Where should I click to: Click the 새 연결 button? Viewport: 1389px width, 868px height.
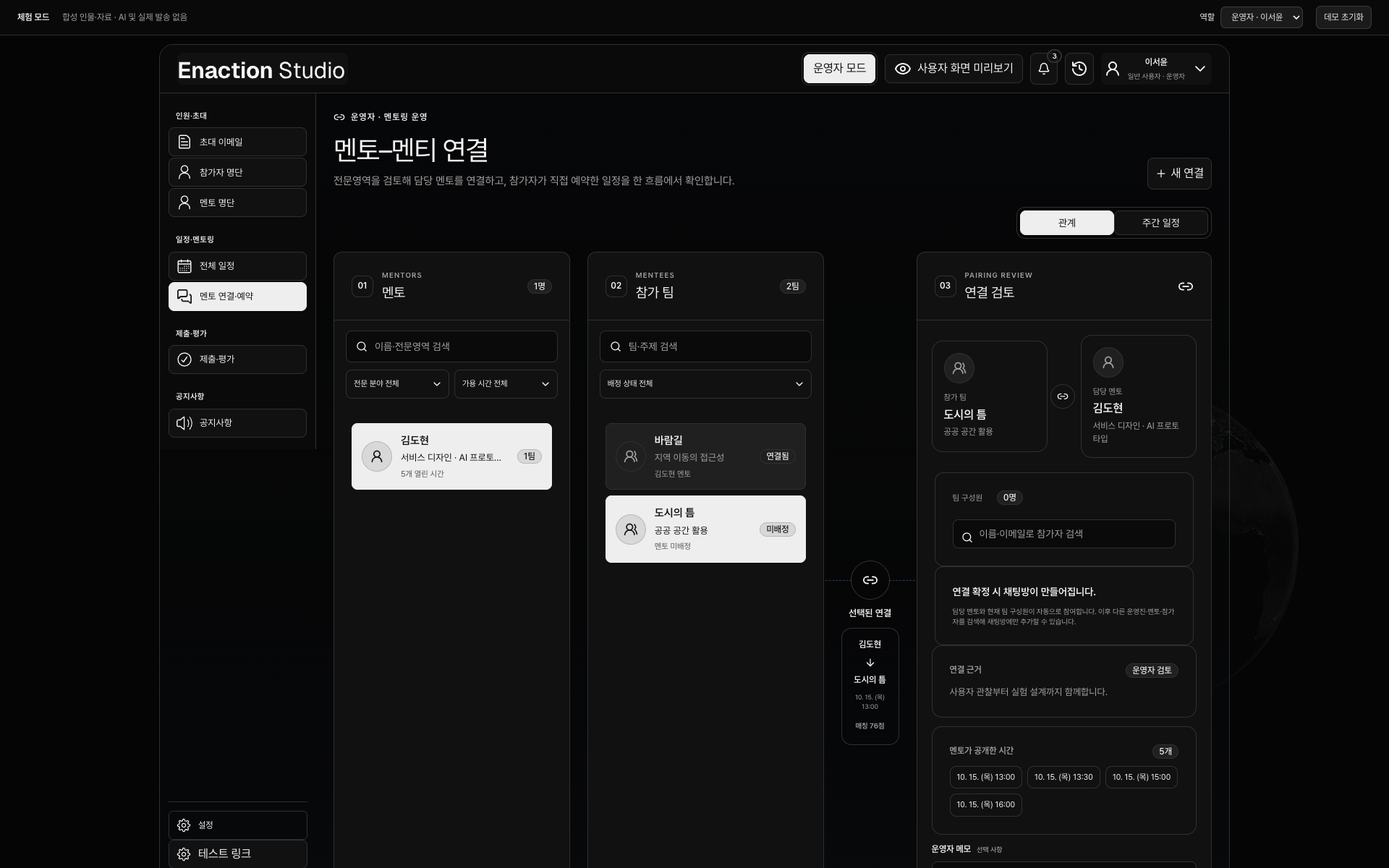tap(1179, 174)
